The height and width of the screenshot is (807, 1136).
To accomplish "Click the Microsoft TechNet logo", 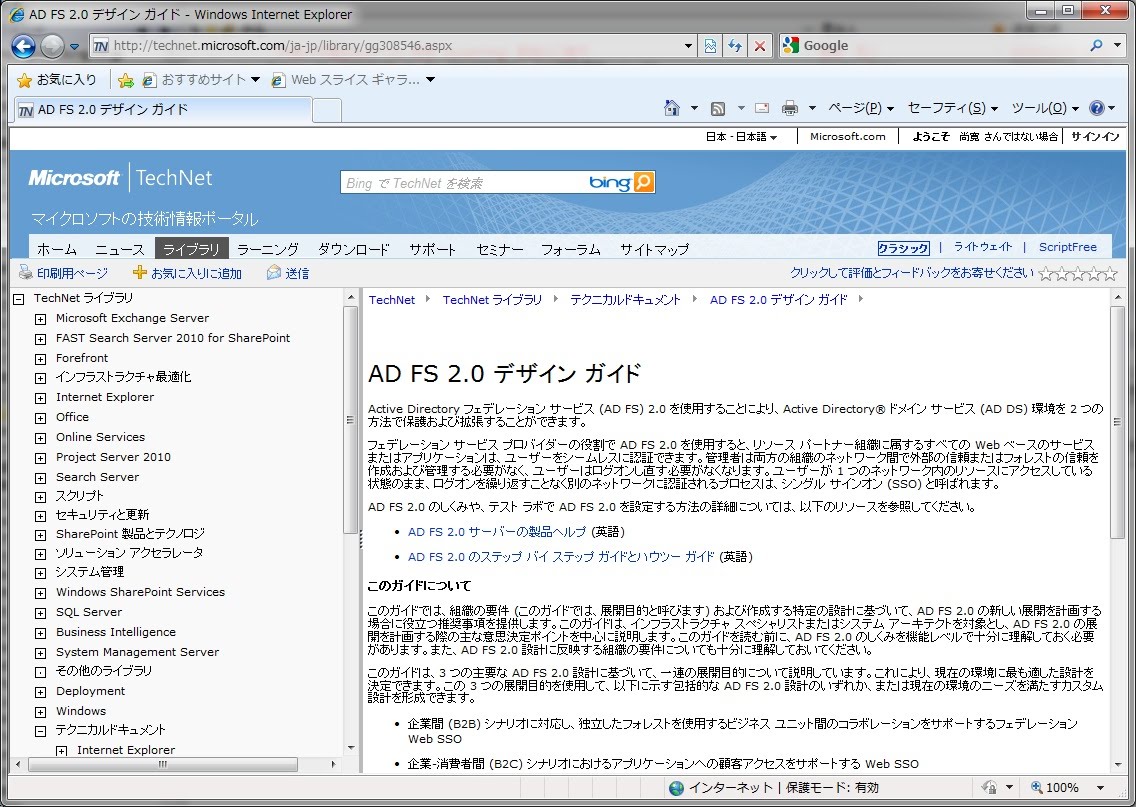I will pos(120,177).
